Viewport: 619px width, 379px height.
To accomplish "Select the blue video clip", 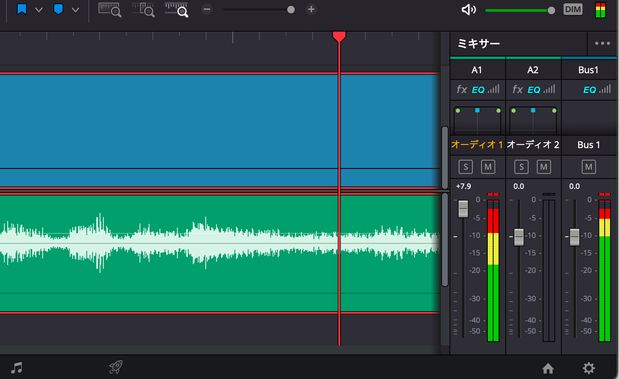I will point(219,130).
